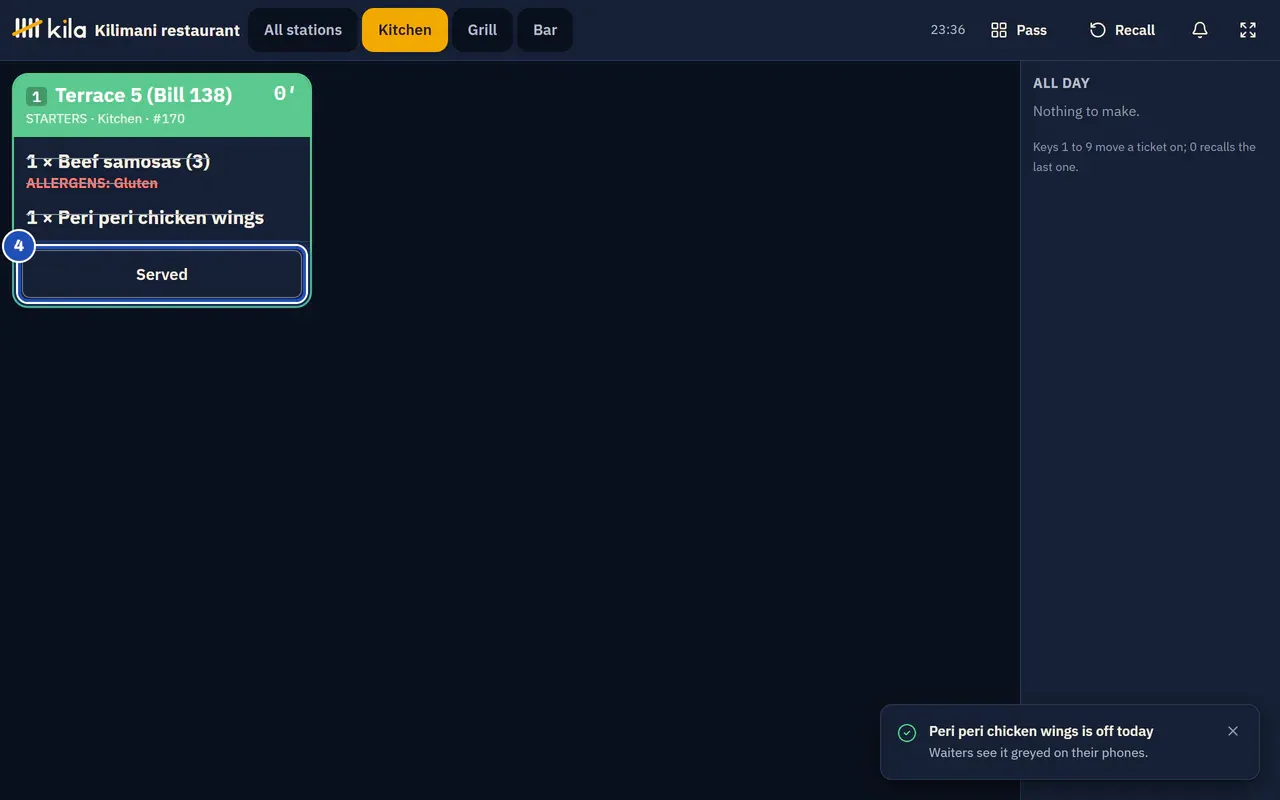
Task: Open the Pass grid view
Action: (x=1018, y=30)
